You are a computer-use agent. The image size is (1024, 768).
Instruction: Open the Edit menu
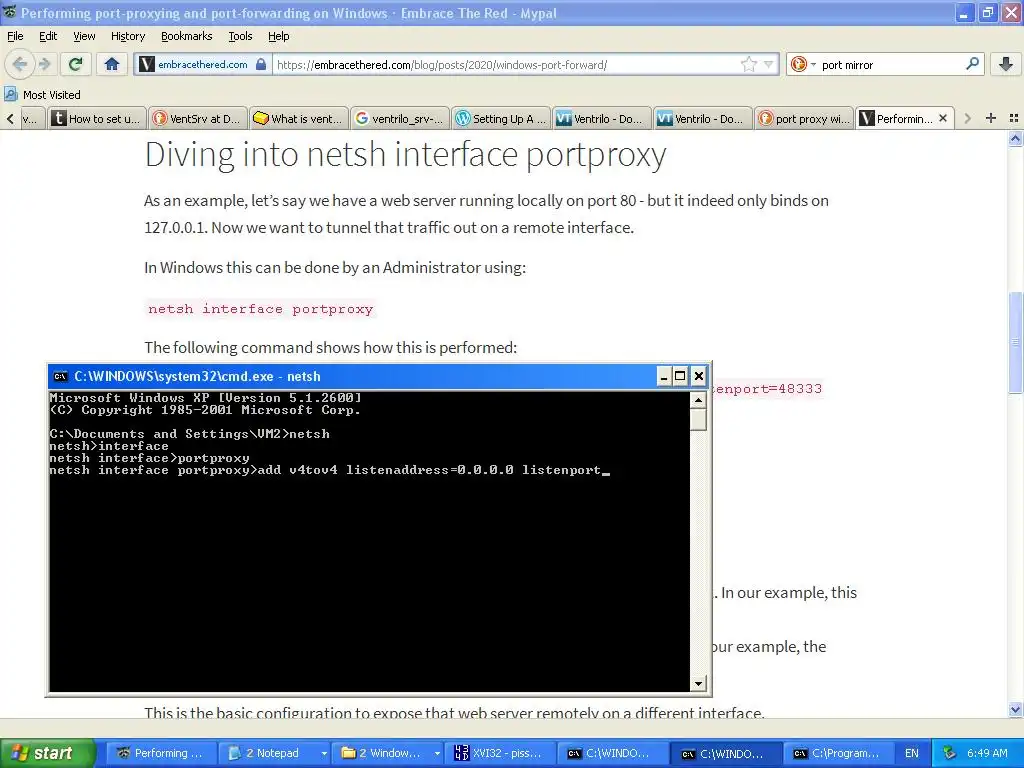pyautogui.click(x=48, y=36)
